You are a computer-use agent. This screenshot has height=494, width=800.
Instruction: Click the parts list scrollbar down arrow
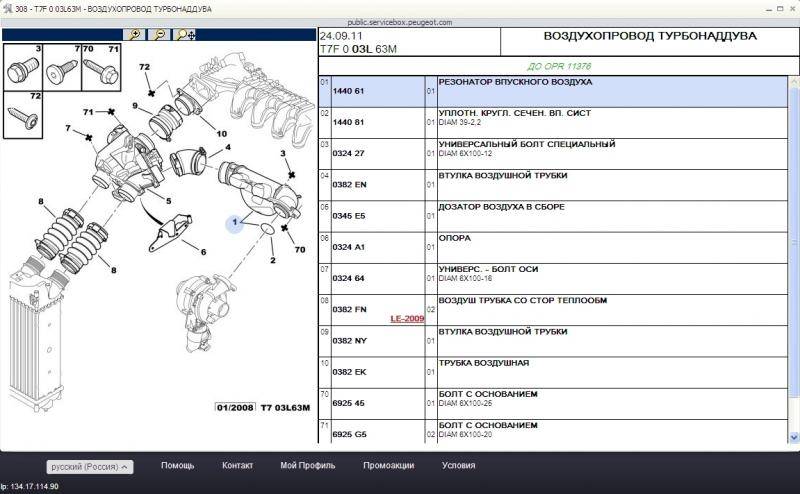[792, 437]
